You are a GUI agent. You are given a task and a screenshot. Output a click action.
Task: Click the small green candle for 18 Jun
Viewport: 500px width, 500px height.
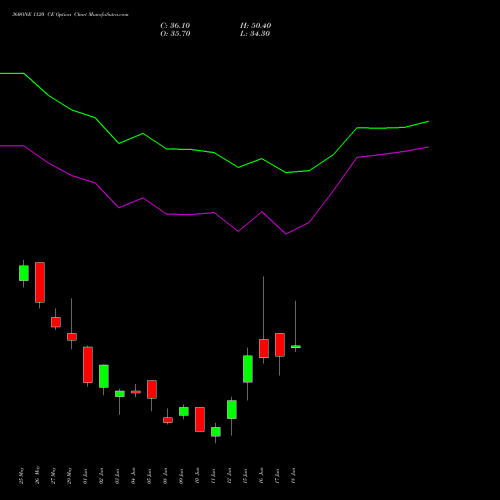coord(296,347)
